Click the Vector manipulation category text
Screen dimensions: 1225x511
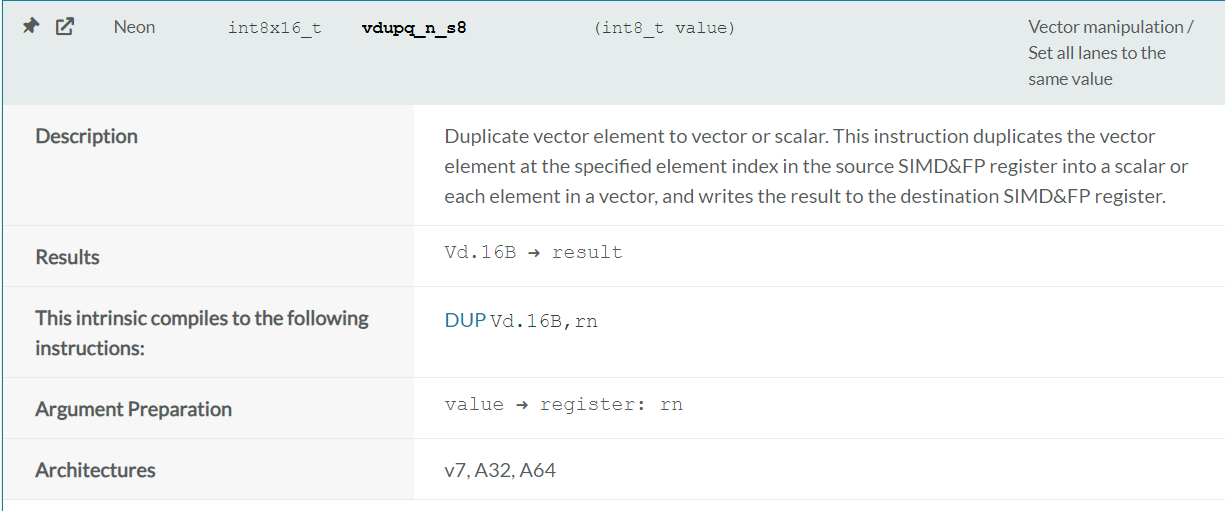click(x=1110, y=27)
